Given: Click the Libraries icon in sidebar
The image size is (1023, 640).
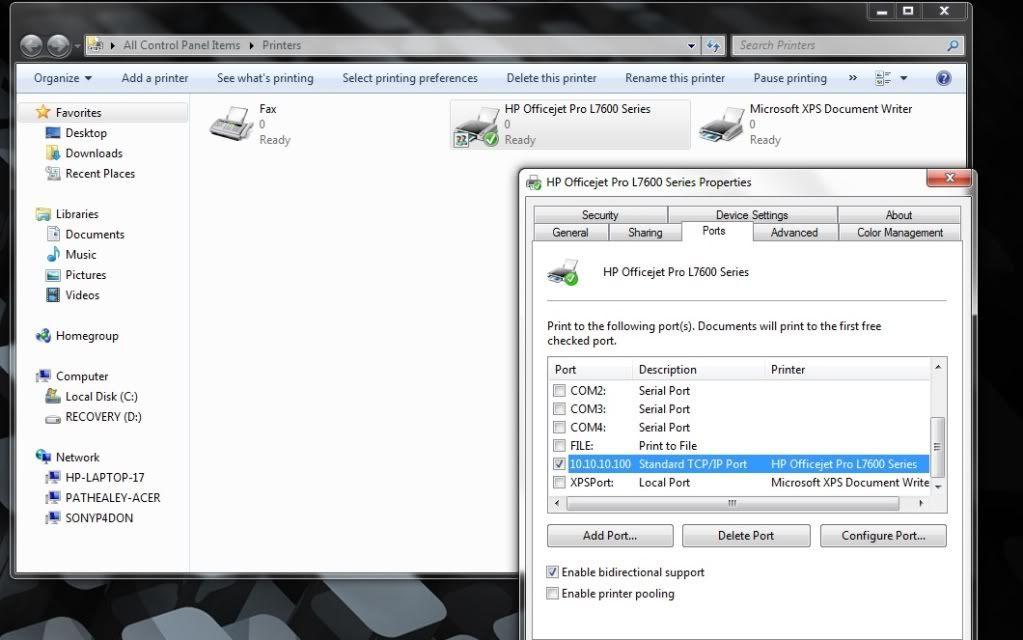Looking at the screenshot, I should pyautogui.click(x=43, y=214).
